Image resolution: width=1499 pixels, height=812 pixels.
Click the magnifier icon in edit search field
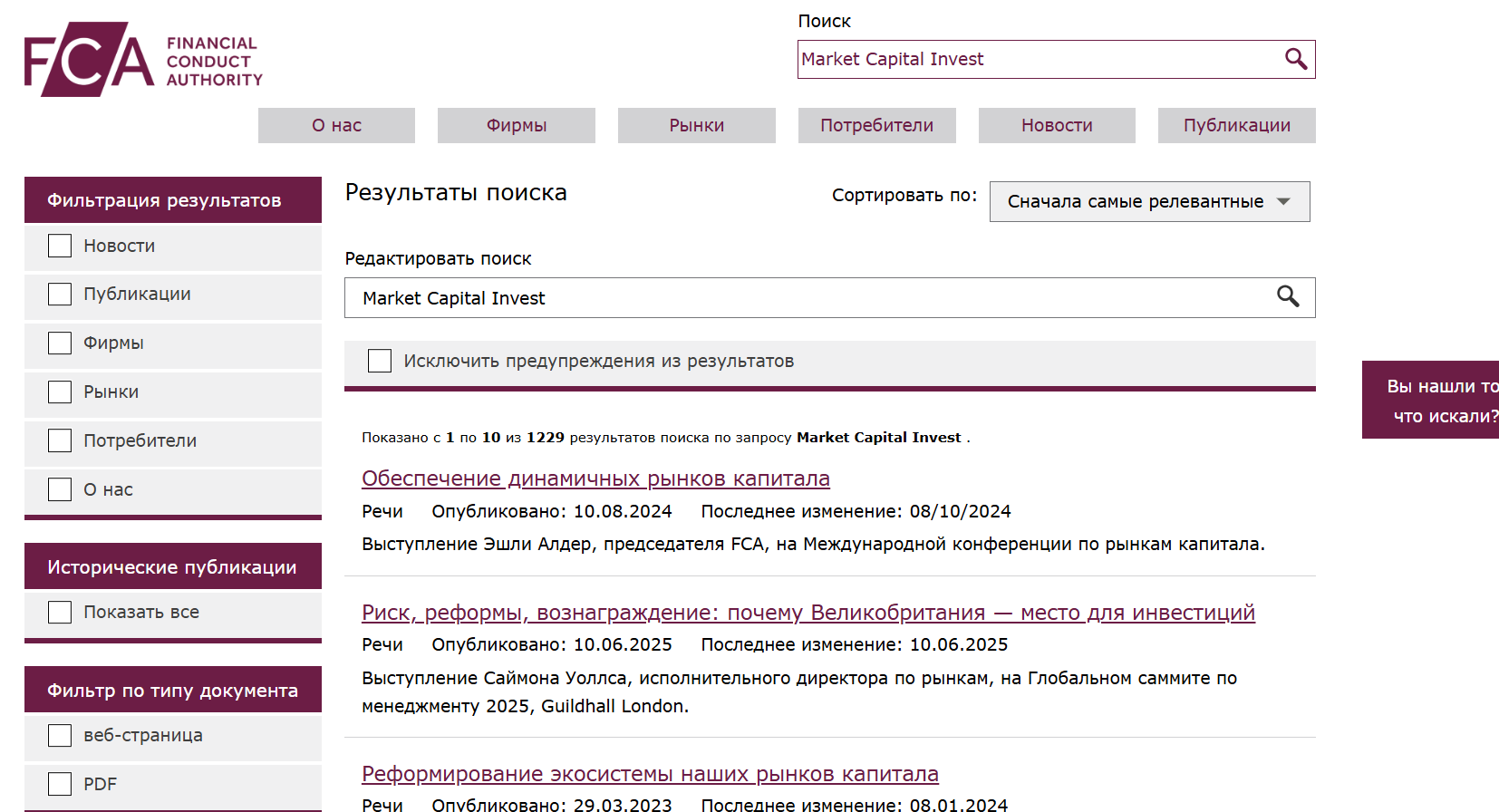1288,296
